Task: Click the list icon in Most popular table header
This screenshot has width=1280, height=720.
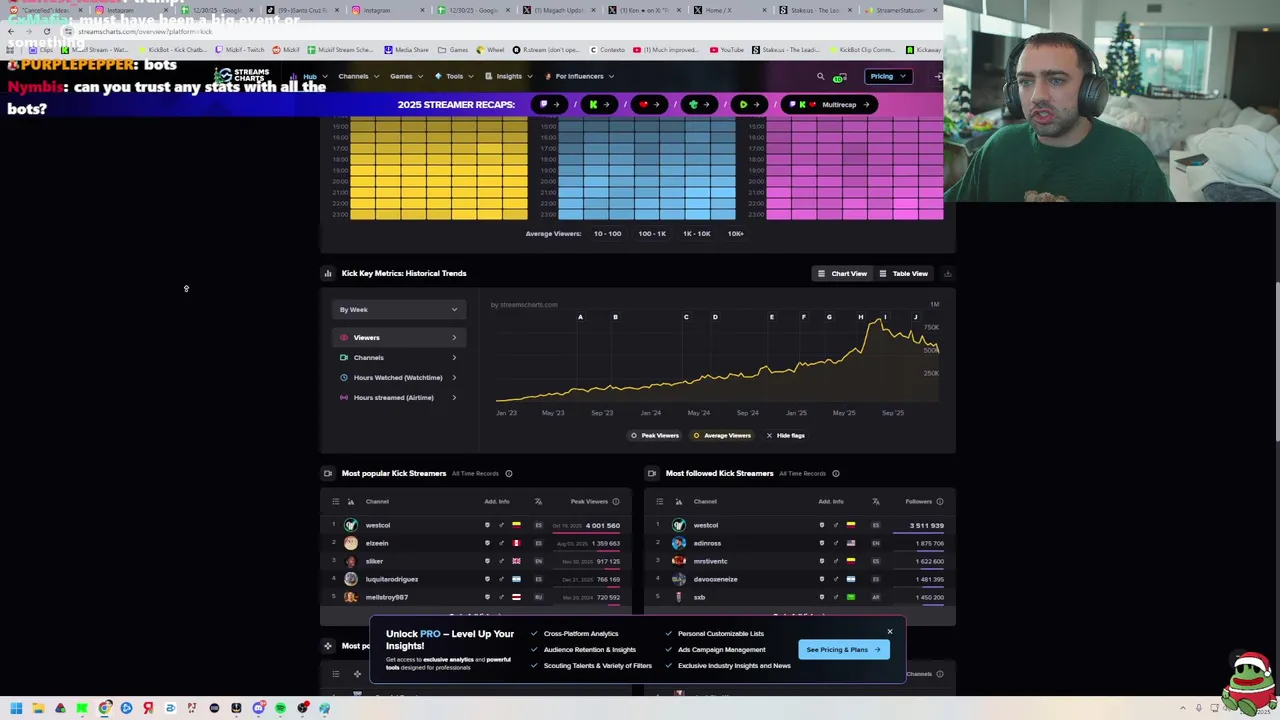Action: tap(335, 501)
